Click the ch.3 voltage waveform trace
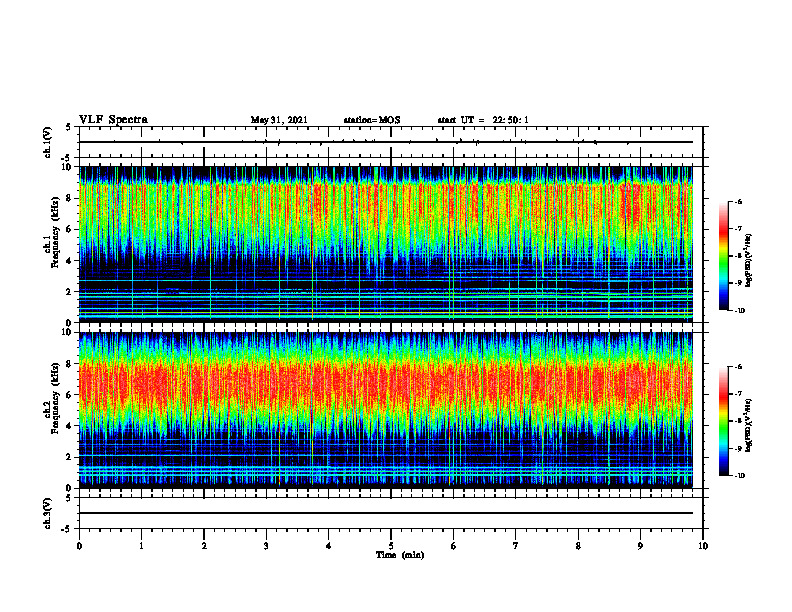Screen dimensions: 792x612 pos(385,513)
